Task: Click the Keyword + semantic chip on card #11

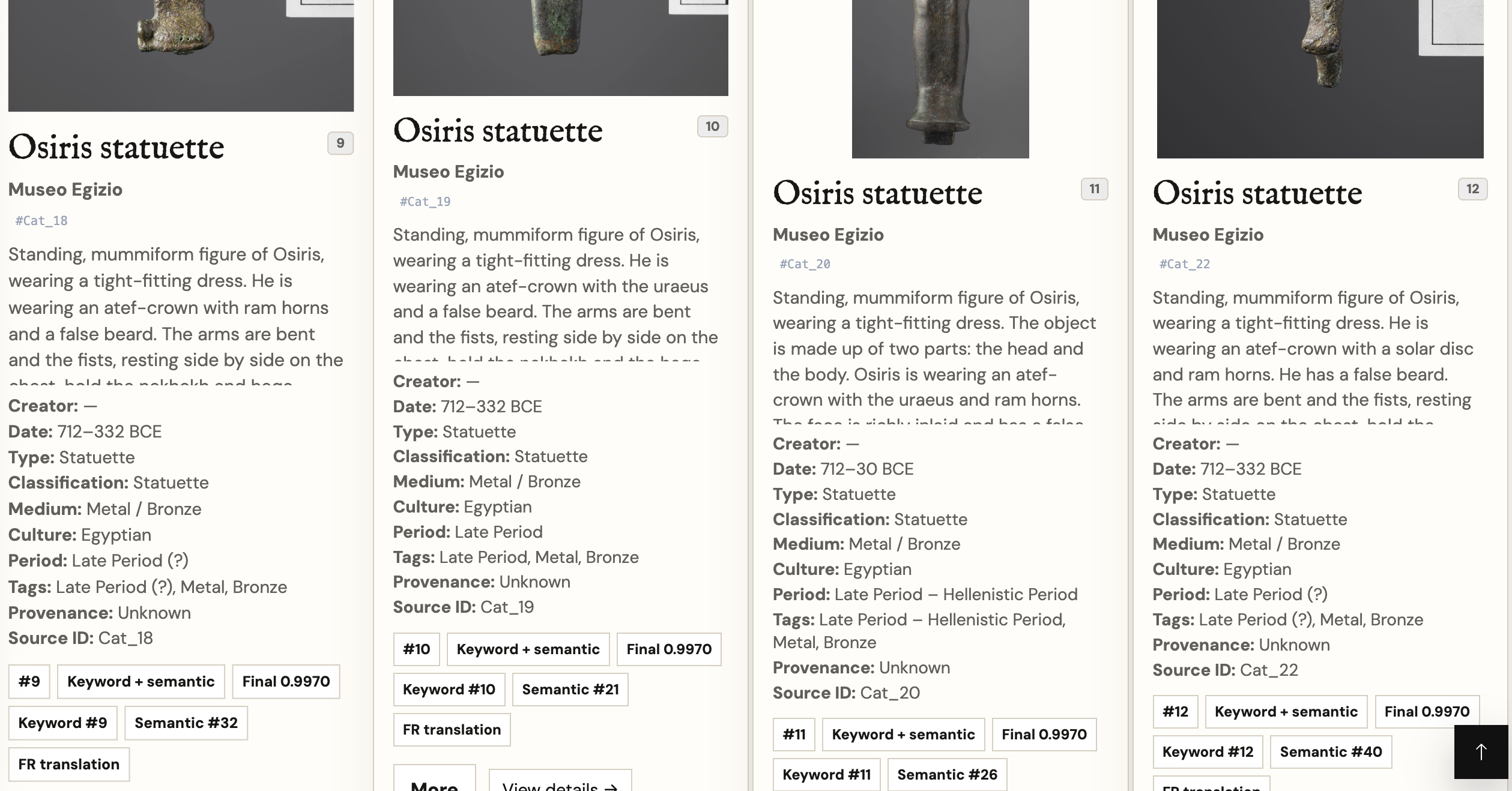Action: point(903,735)
